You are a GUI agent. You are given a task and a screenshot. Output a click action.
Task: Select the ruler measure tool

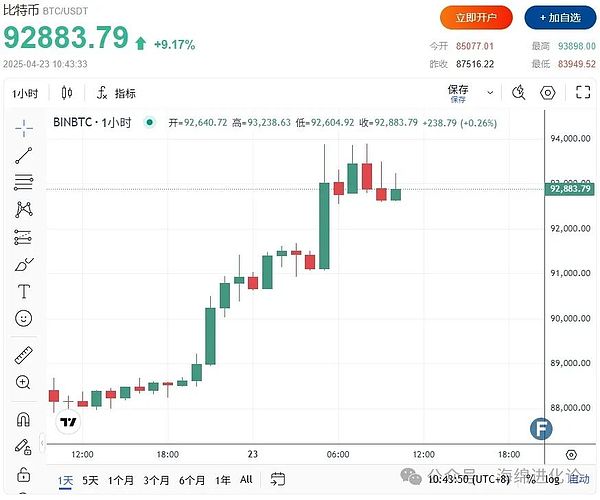point(24,355)
